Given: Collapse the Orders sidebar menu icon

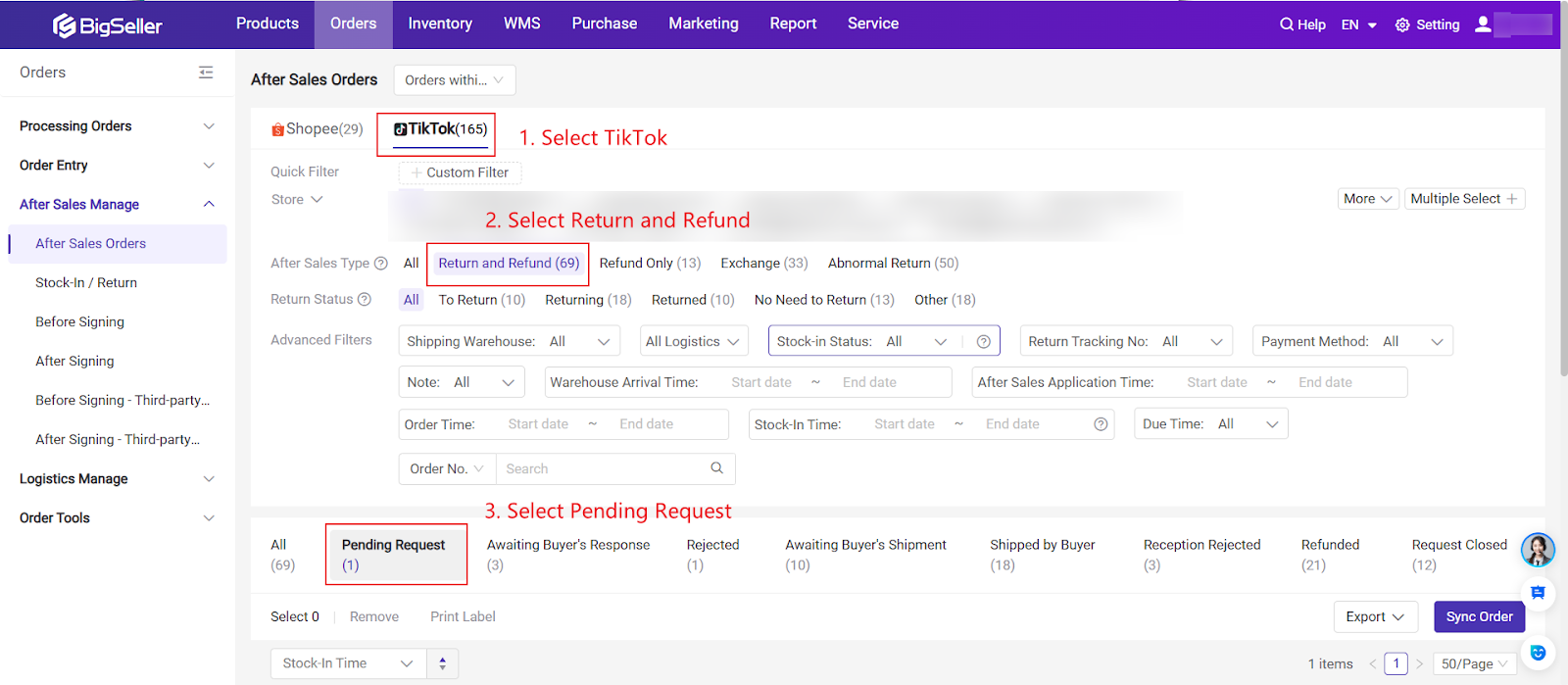Looking at the screenshot, I should (x=206, y=73).
